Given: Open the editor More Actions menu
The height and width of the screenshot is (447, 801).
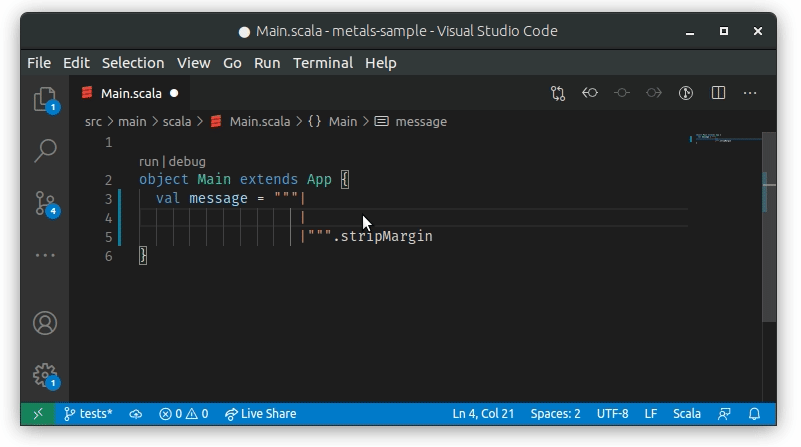Looking at the screenshot, I should [x=750, y=93].
